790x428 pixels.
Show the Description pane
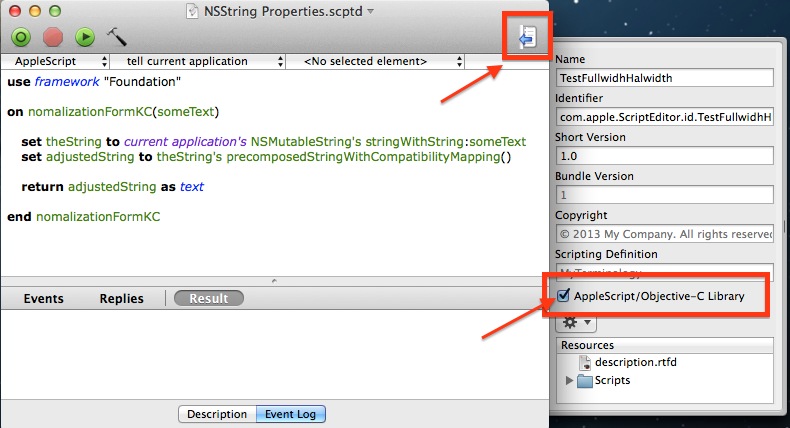point(217,414)
